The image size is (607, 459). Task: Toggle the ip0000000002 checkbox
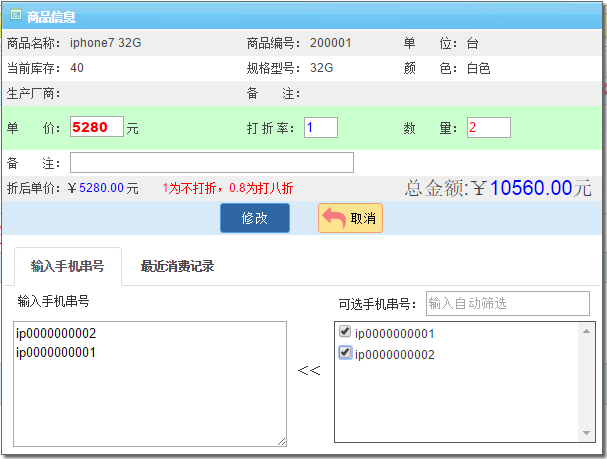[x=345, y=353]
